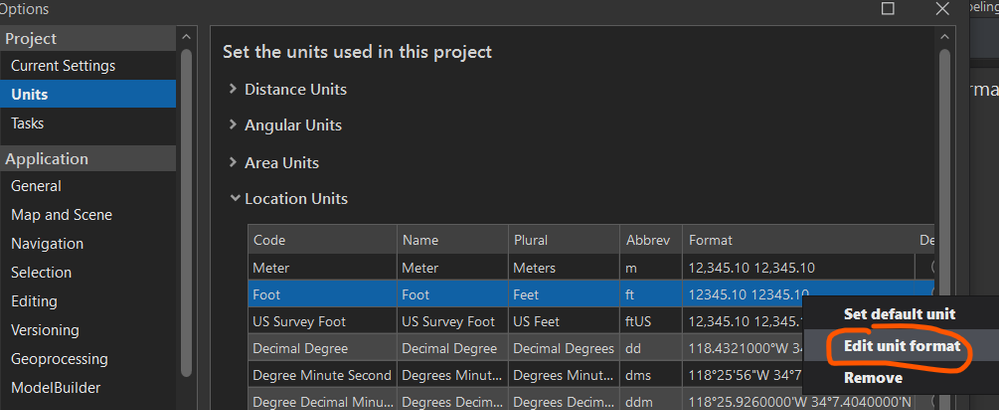Screen dimensions: 999x410
Task: Open the General application options
Action: click(36, 187)
